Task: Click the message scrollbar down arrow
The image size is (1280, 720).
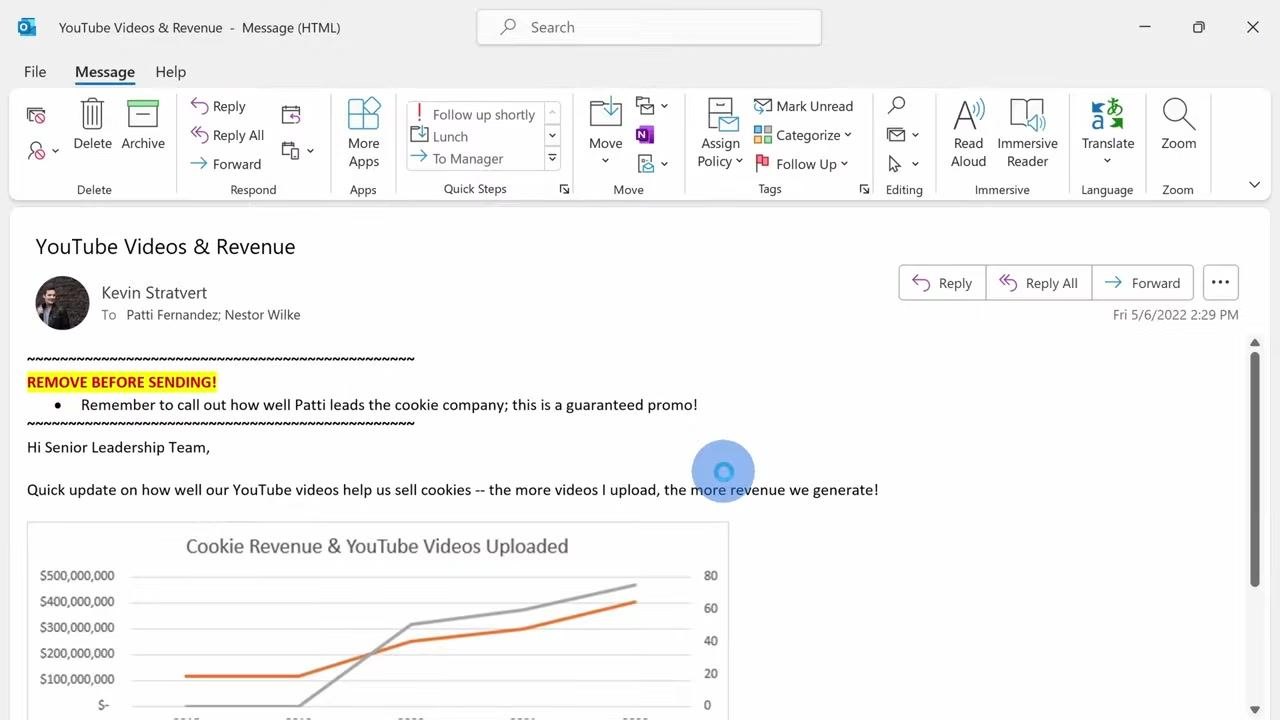Action: coord(1254,710)
